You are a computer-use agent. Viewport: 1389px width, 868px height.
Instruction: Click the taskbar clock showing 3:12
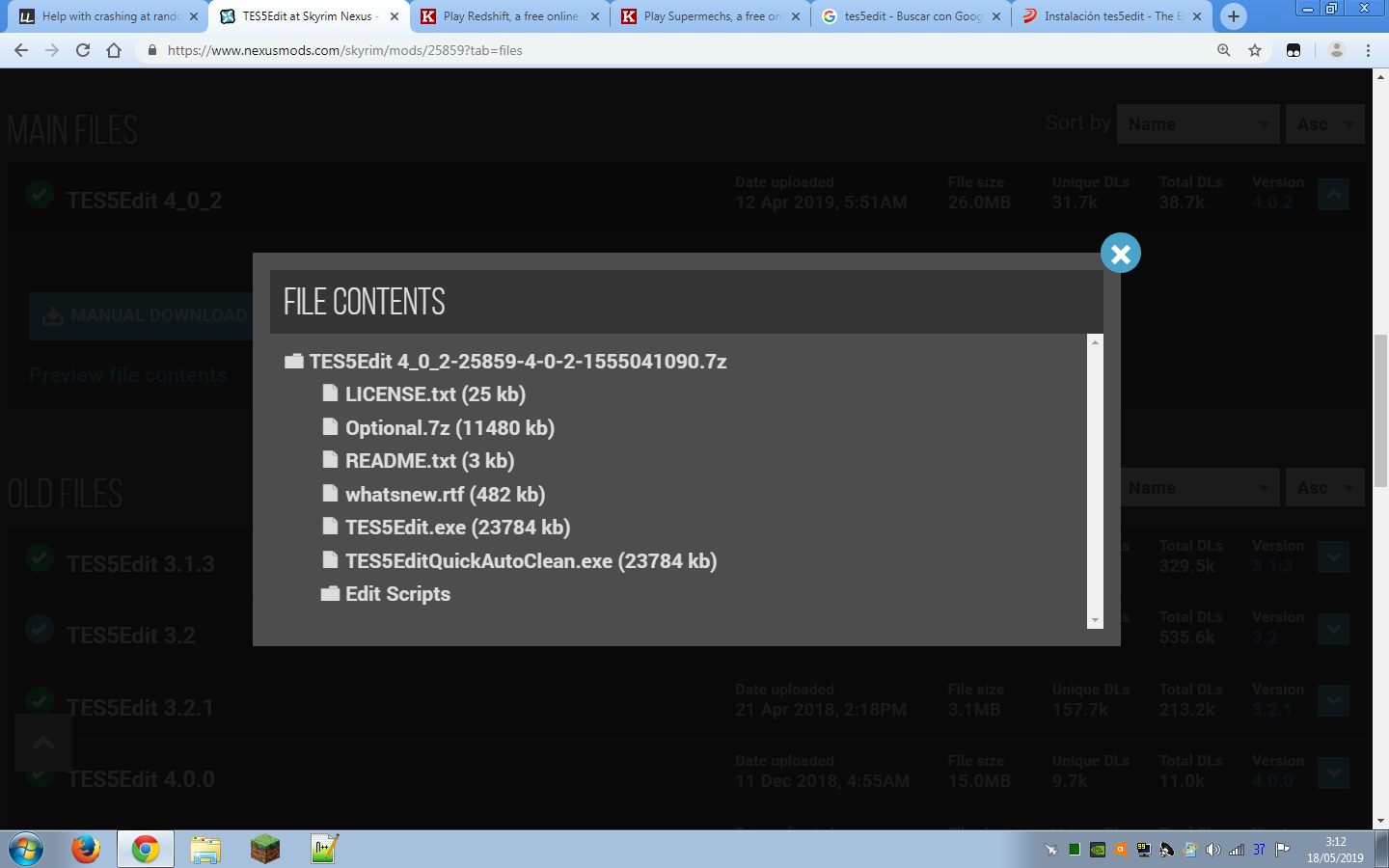1335,850
